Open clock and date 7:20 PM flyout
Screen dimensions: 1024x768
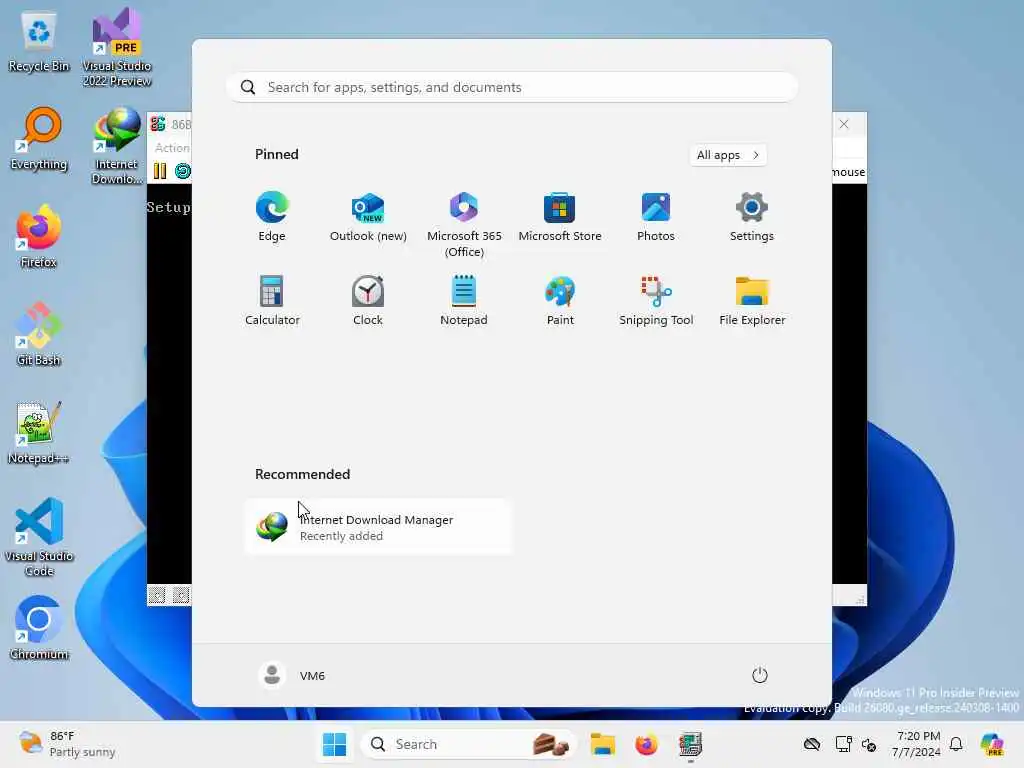917,744
